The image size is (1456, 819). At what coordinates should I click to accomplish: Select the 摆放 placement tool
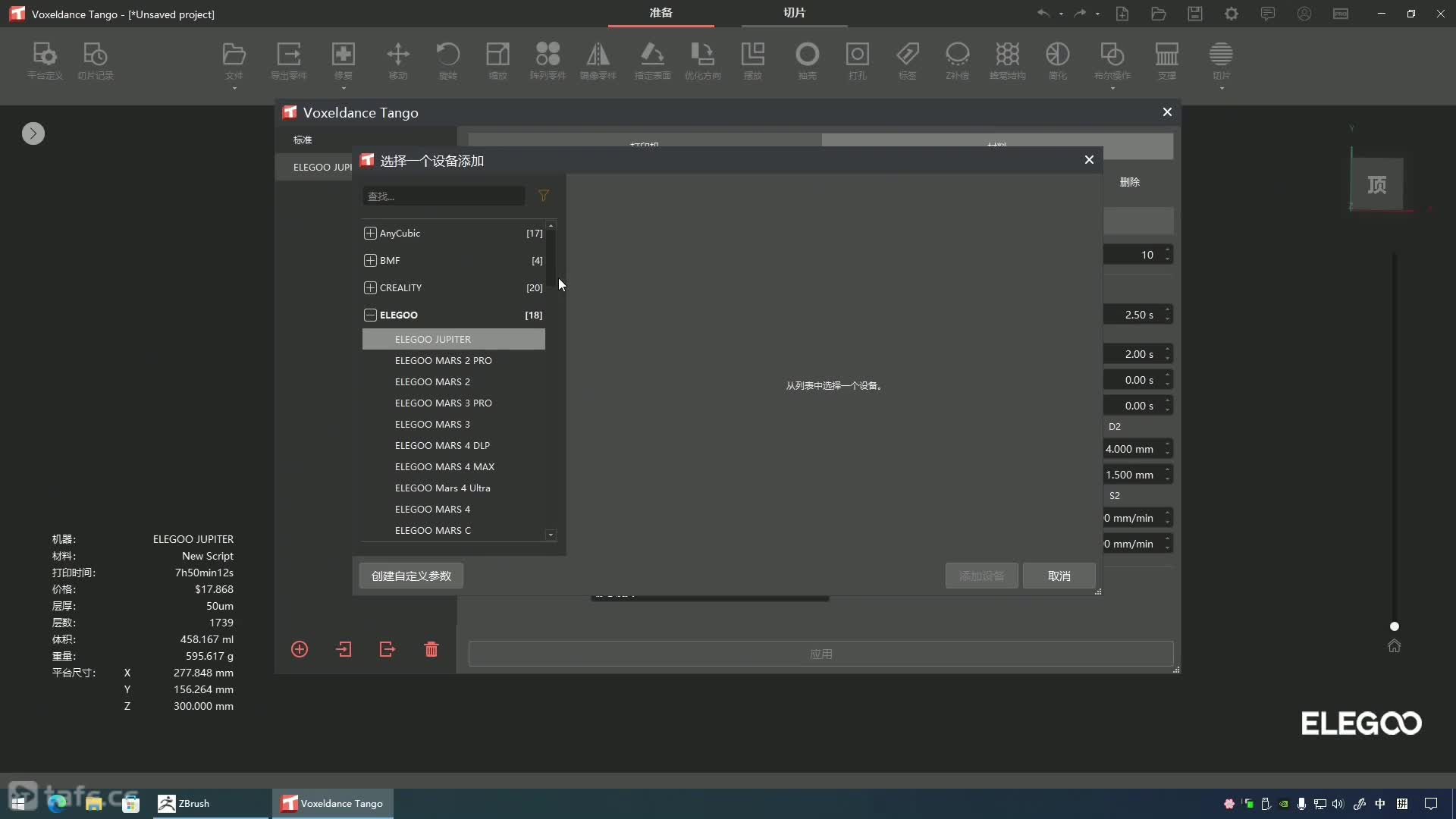coord(752,61)
